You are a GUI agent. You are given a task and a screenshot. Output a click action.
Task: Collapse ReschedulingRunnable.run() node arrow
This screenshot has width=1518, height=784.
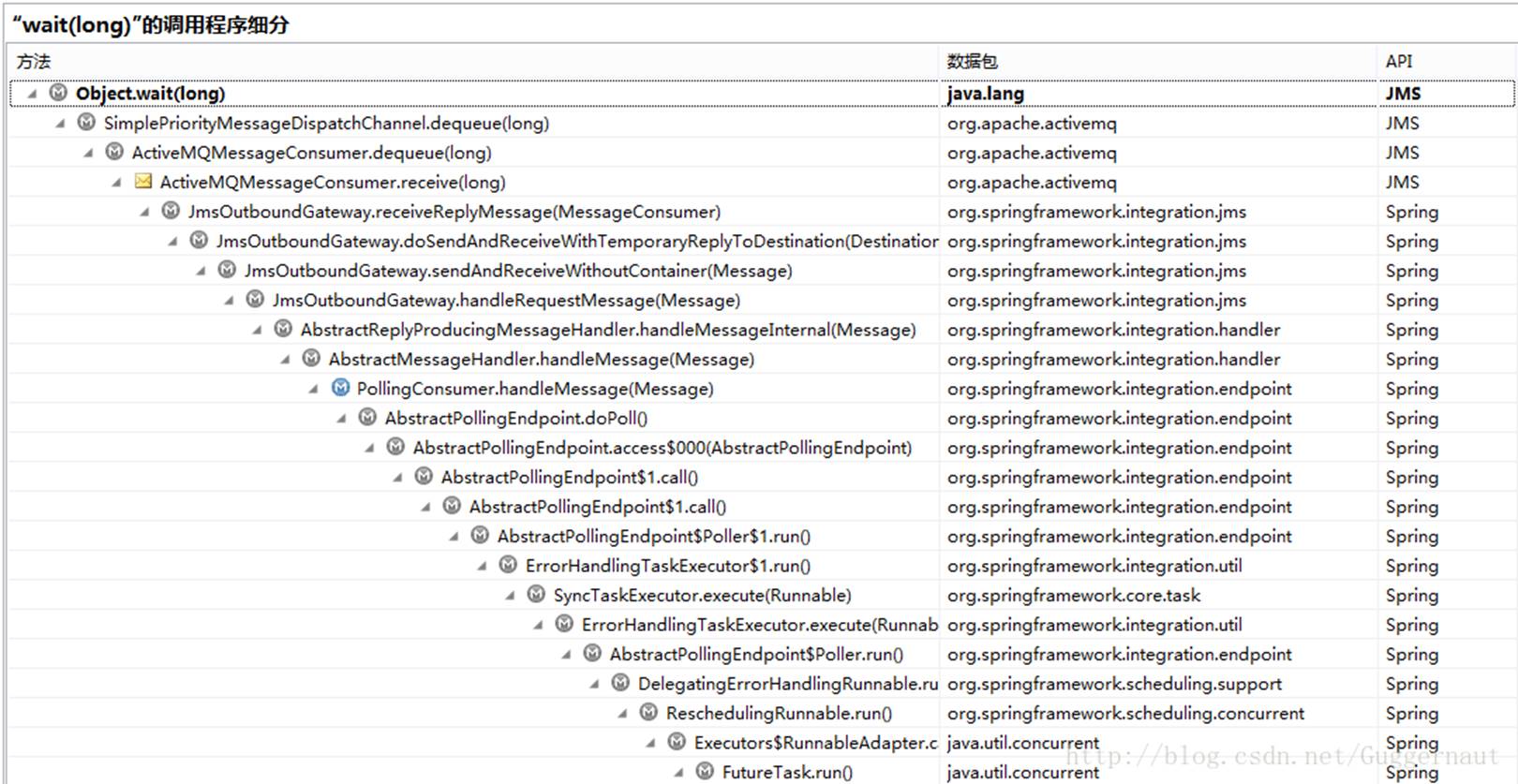click(623, 713)
